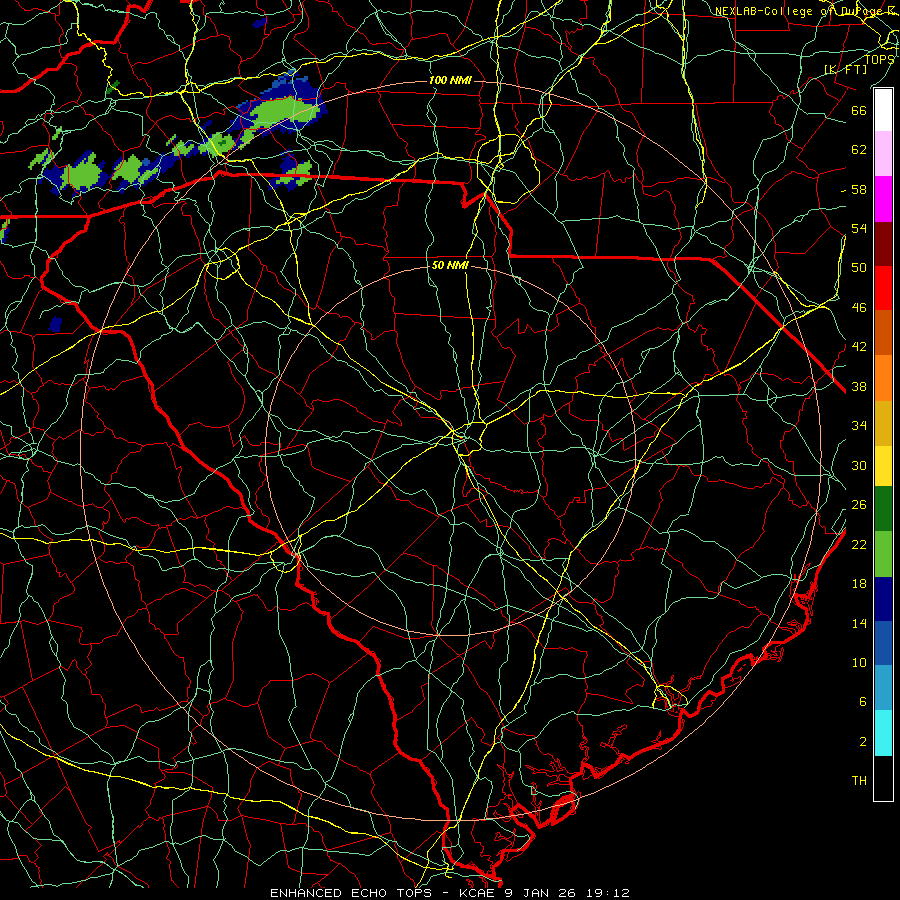Click the legend value 6
This screenshot has width=900, height=900.
point(863,701)
